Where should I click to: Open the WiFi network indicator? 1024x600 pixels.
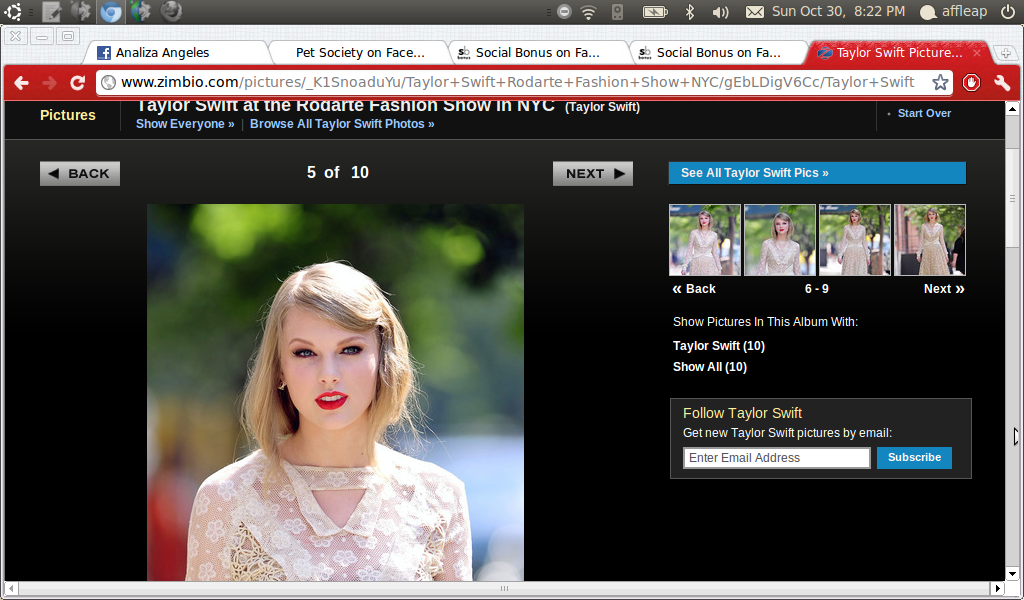tap(588, 12)
